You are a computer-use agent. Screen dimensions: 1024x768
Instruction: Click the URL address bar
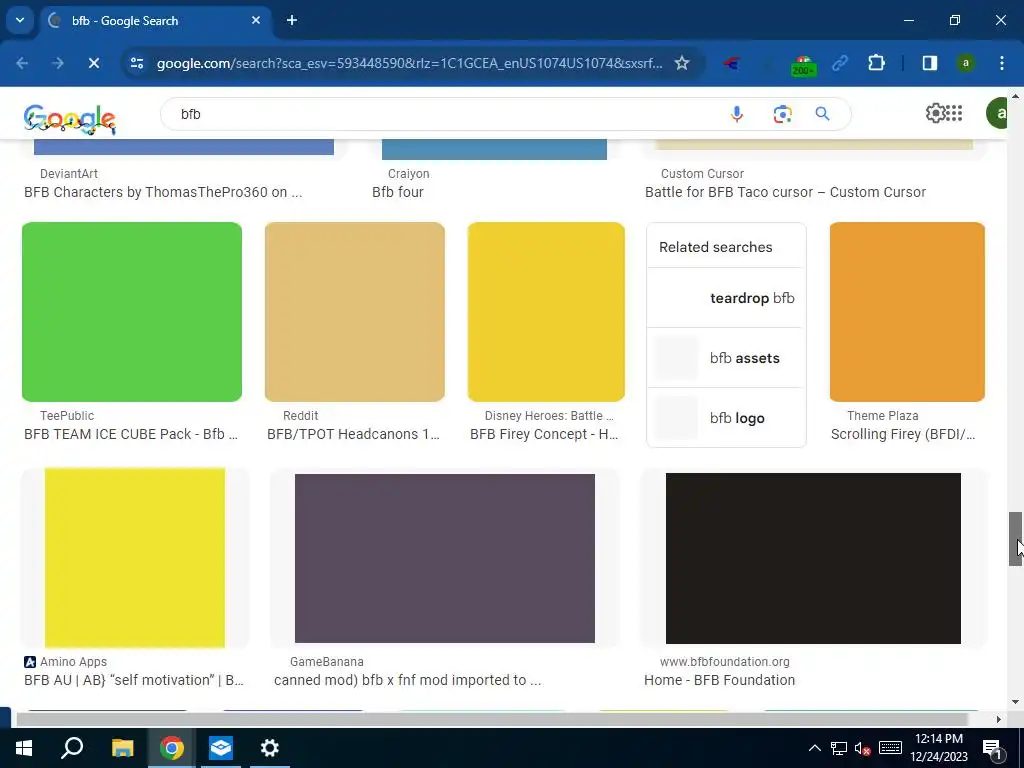point(409,63)
